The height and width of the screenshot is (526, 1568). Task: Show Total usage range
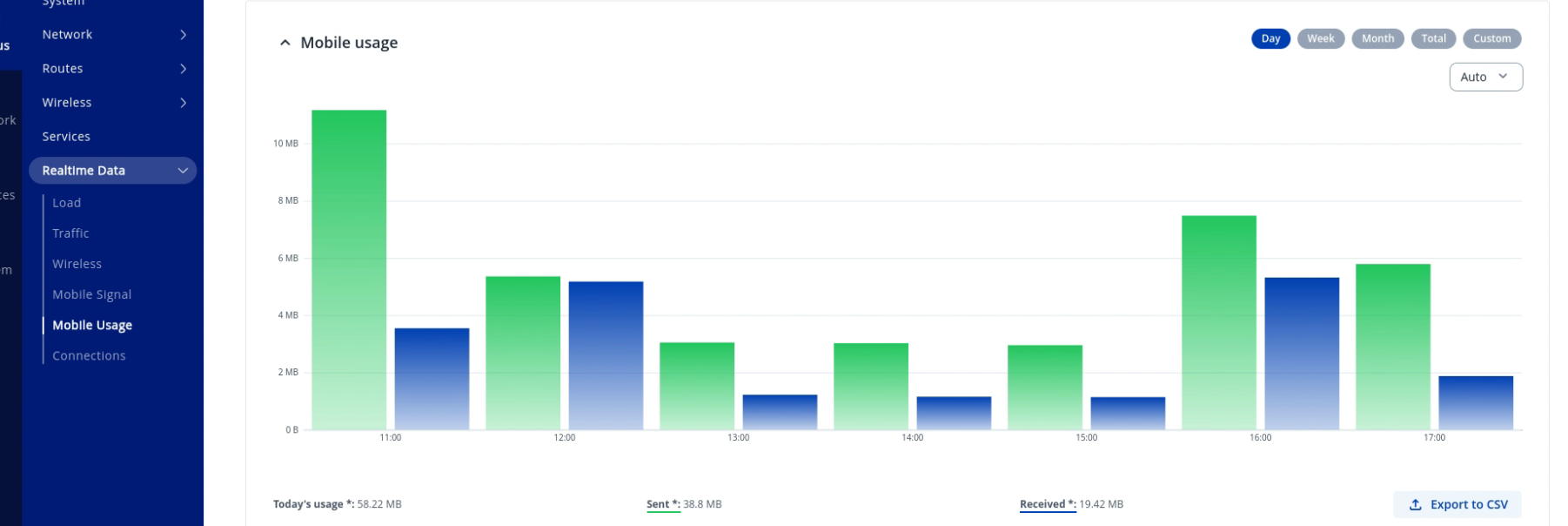click(x=1433, y=38)
